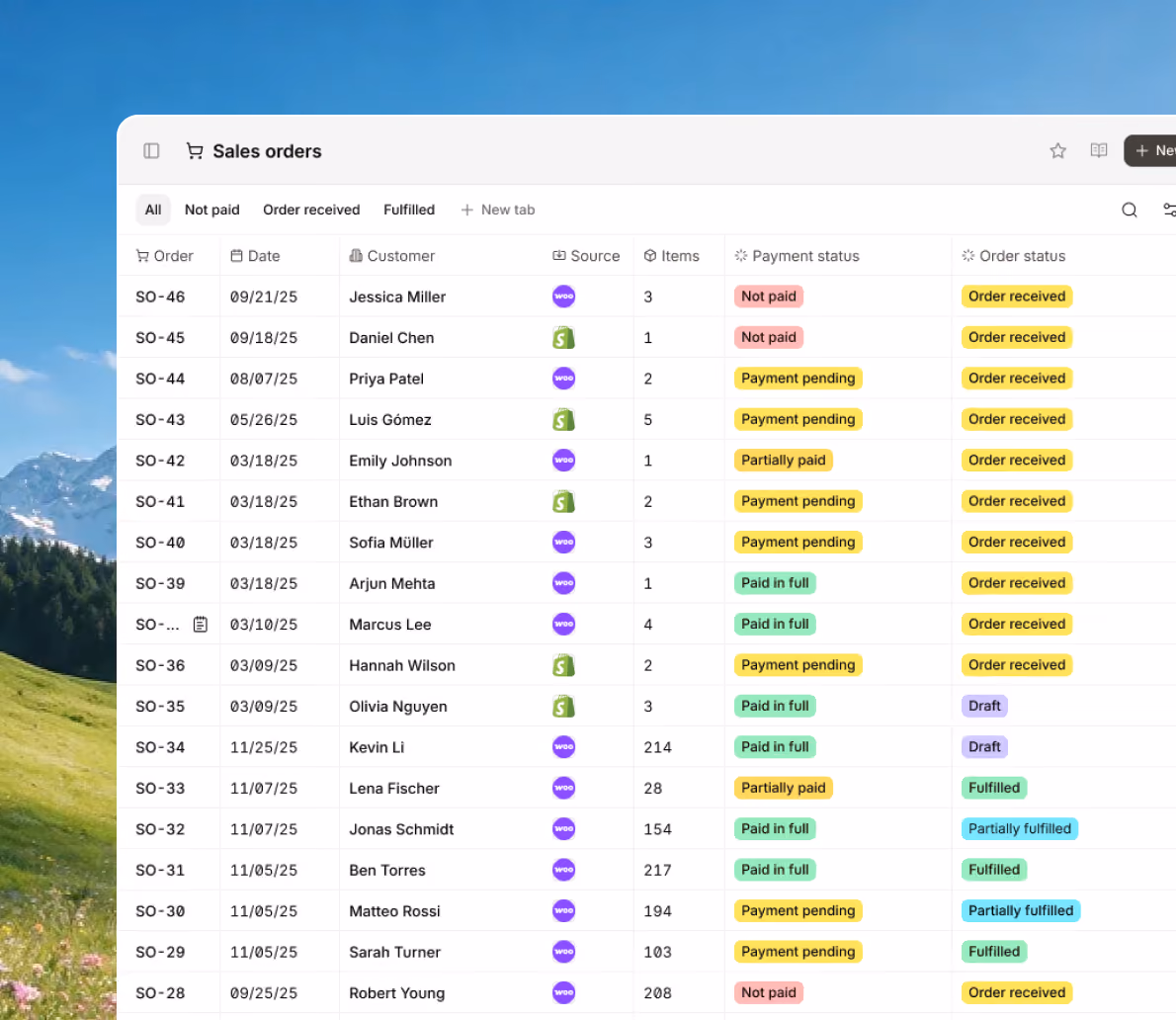Open the Payment status column header
The width and height of the screenshot is (1176, 1020).
pos(797,256)
